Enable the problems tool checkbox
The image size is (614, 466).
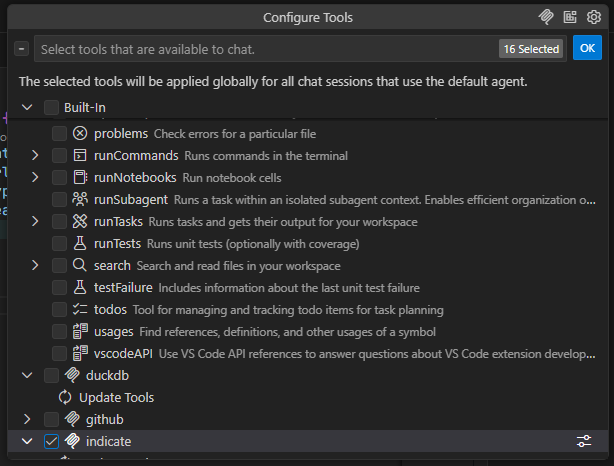tap(59, 134)
